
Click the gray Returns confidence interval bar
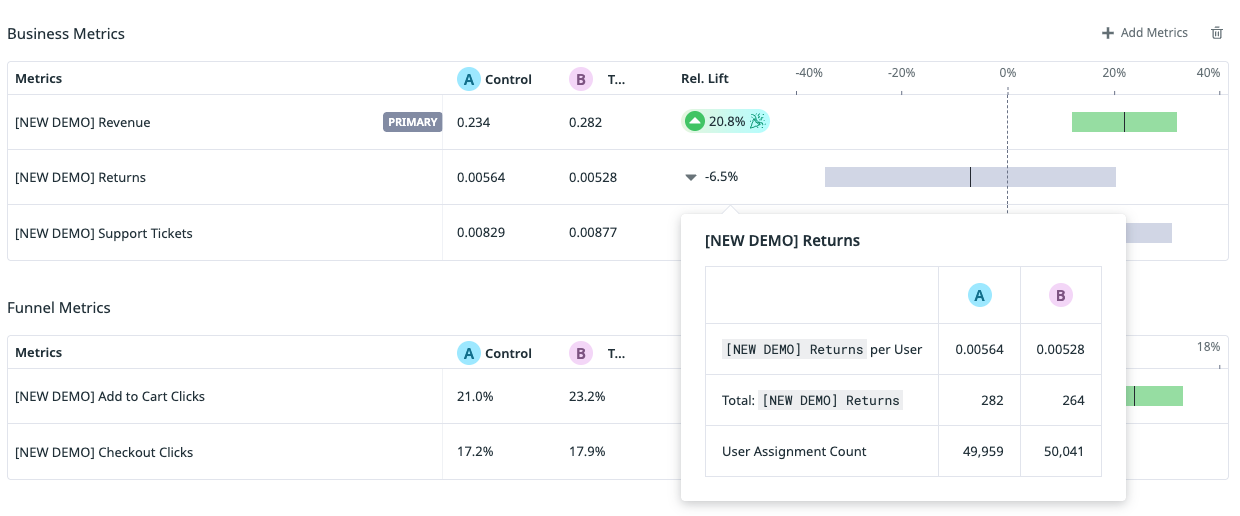click(970, 177)
